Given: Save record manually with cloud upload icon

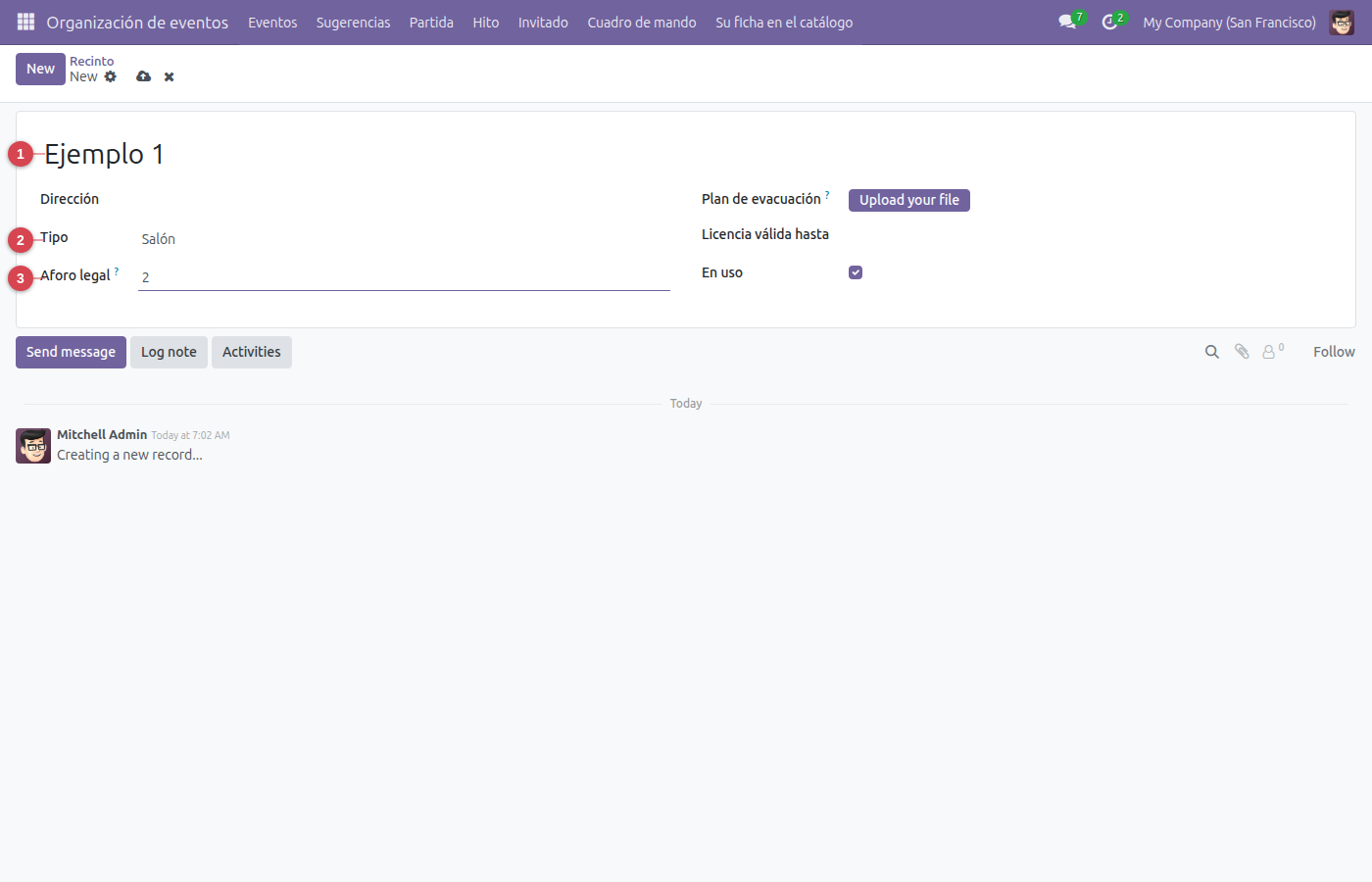Looking at the screenshot, I should (x=144, y=76).
